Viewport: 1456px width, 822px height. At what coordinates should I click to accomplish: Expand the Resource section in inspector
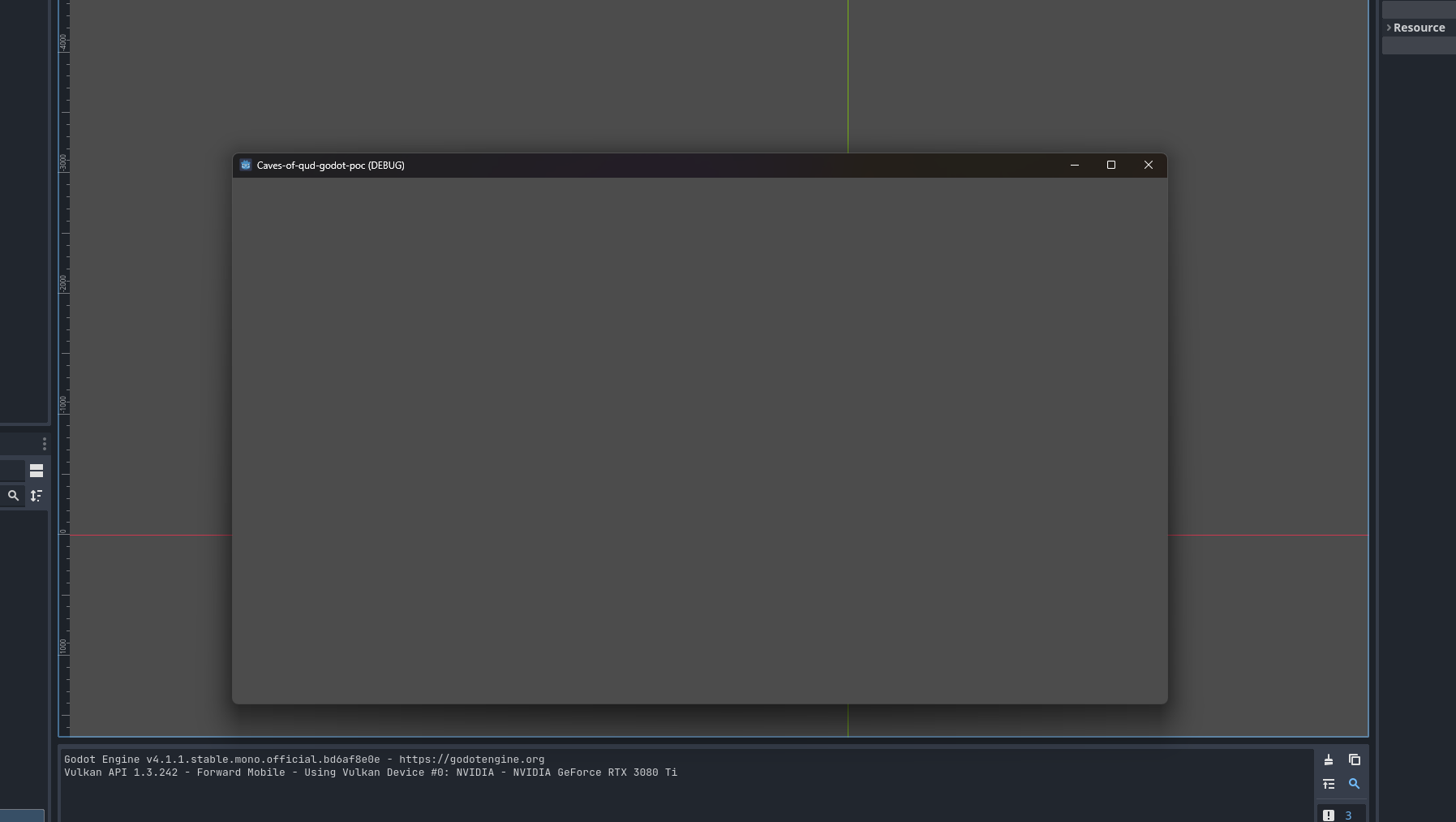(x=1418, y=28)
